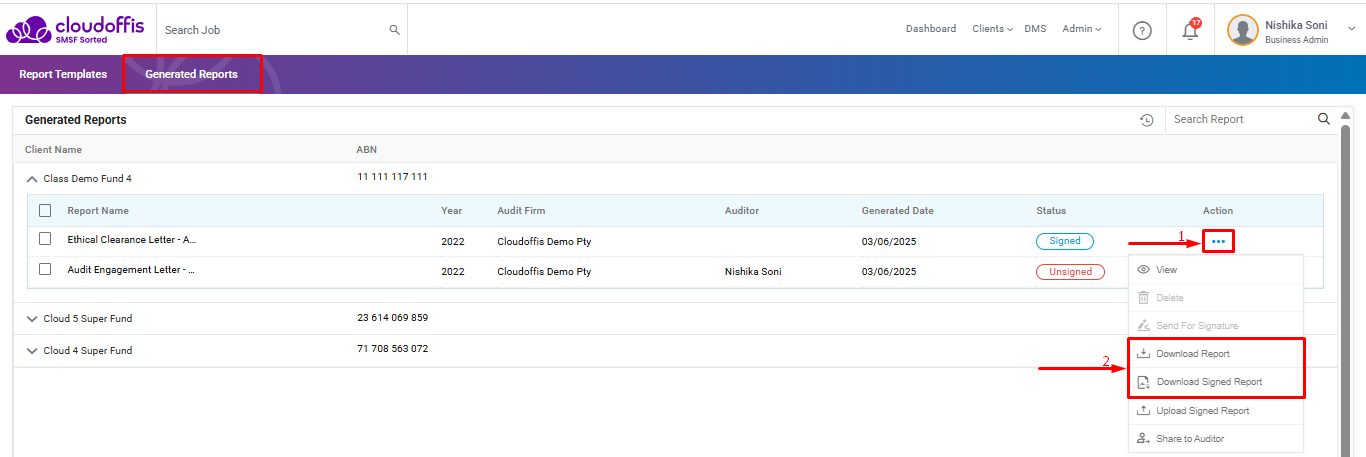
Task: Click the signature icon beside Send For Signature
Action: coord(1143,326)
